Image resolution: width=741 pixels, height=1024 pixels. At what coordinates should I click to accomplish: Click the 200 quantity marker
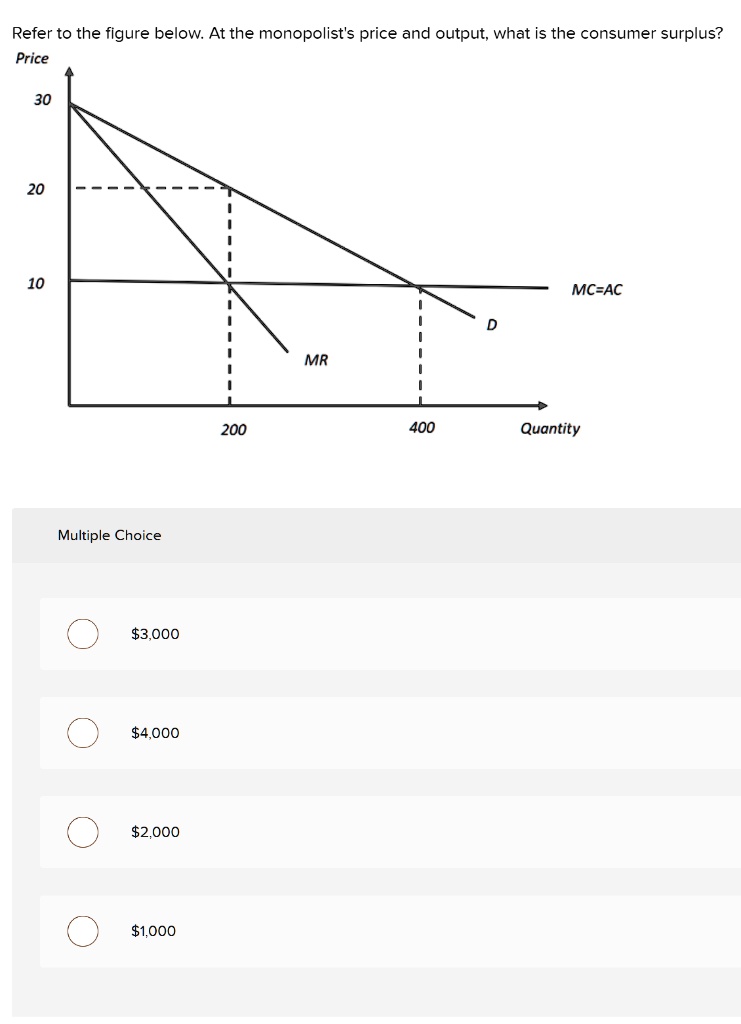tap(231, 428)
